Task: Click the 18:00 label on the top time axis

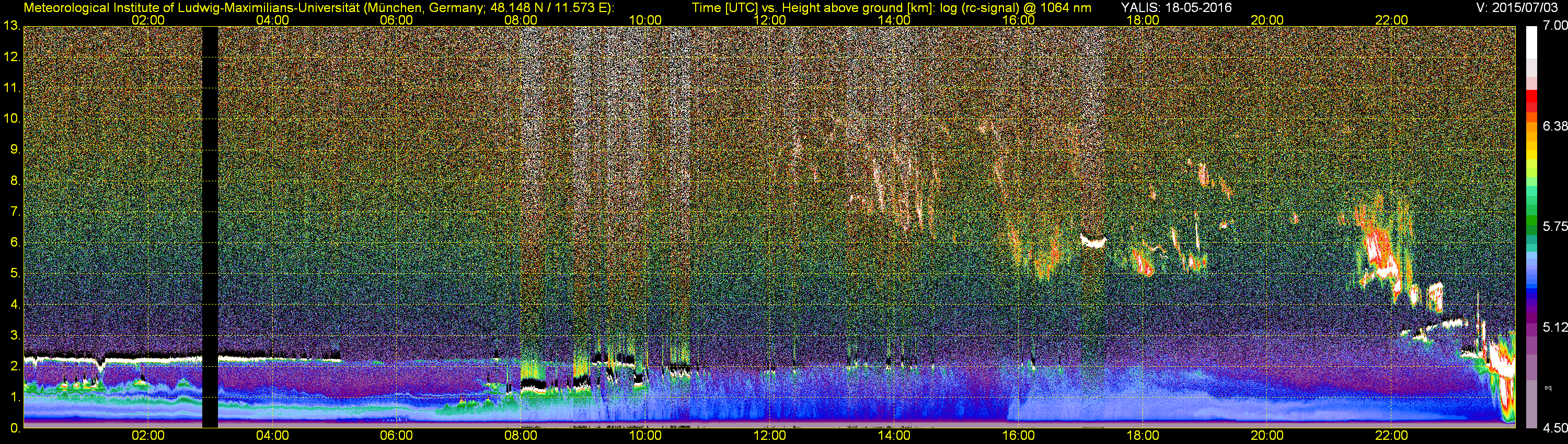Action: 1143,20
